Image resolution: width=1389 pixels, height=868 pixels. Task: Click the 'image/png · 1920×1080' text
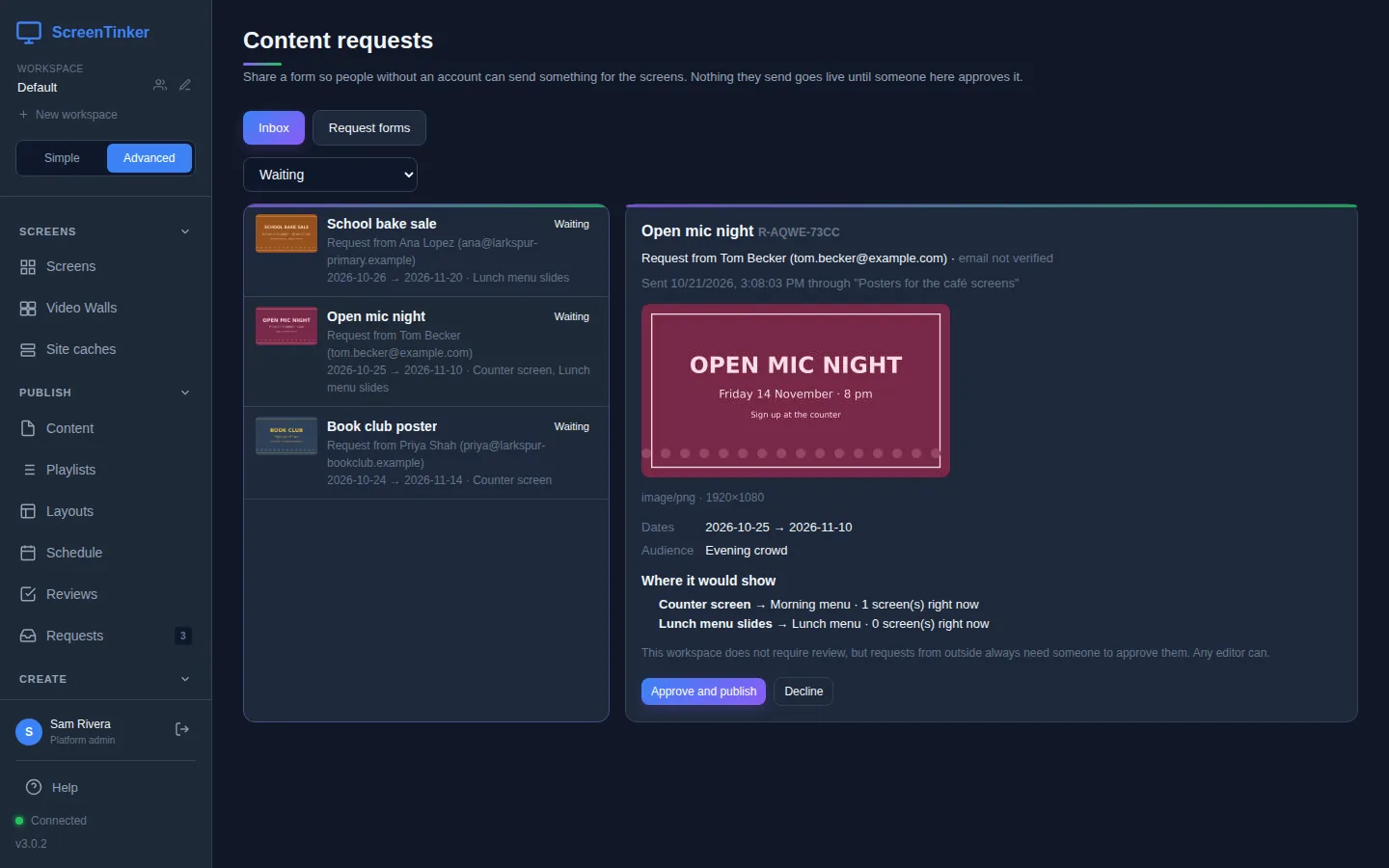702,498
